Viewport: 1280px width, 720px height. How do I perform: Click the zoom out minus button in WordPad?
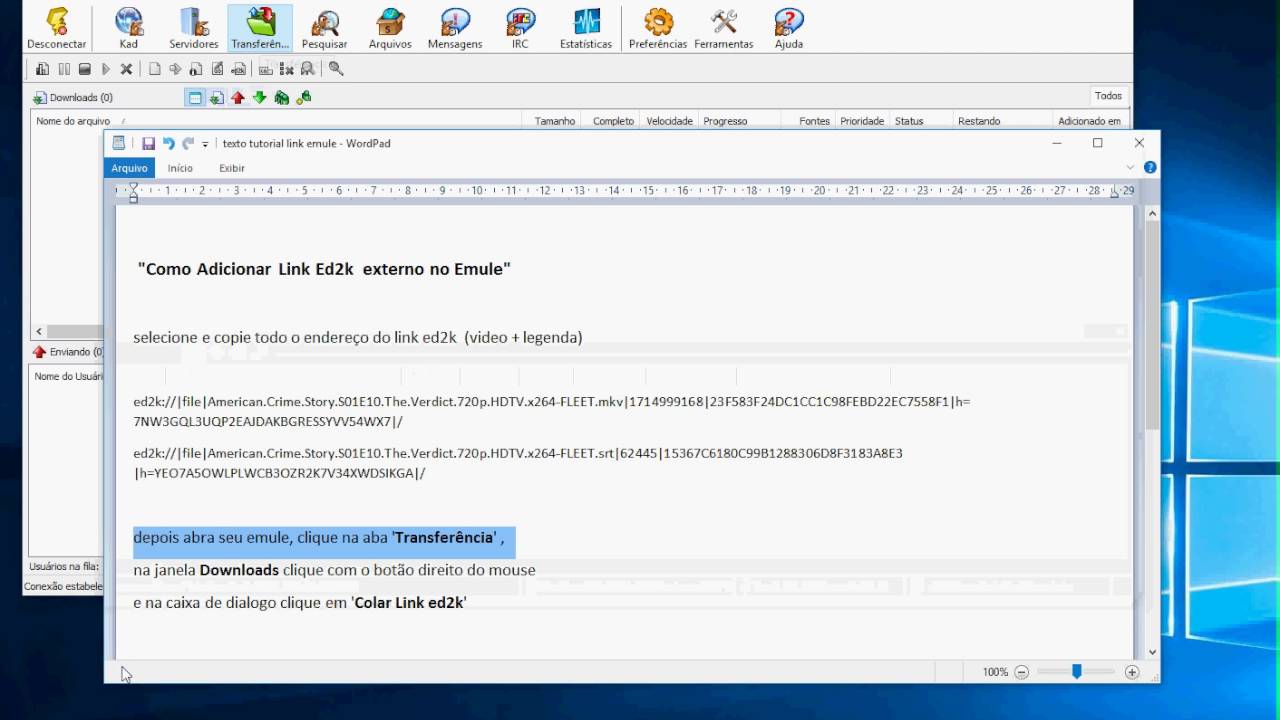[1022, 672]
